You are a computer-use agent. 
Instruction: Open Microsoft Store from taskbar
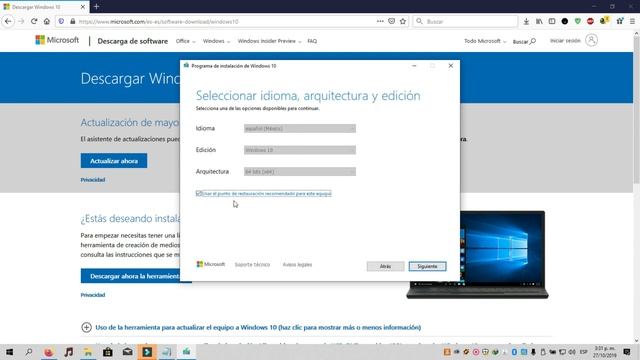108,352
